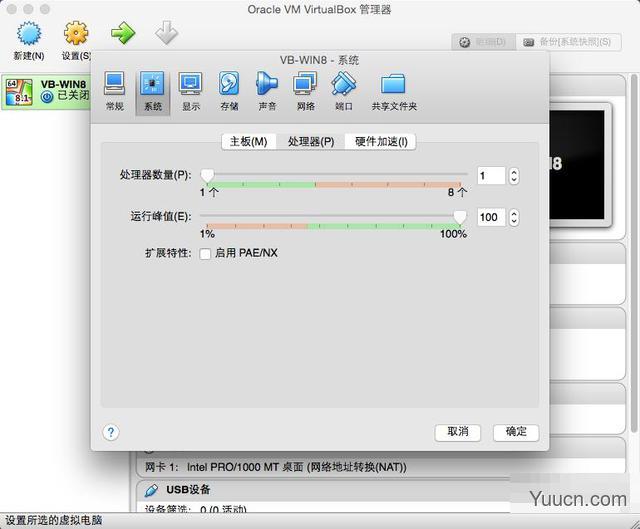
Task: Open the 声音 audio settings icon
Action: point(267,83)
